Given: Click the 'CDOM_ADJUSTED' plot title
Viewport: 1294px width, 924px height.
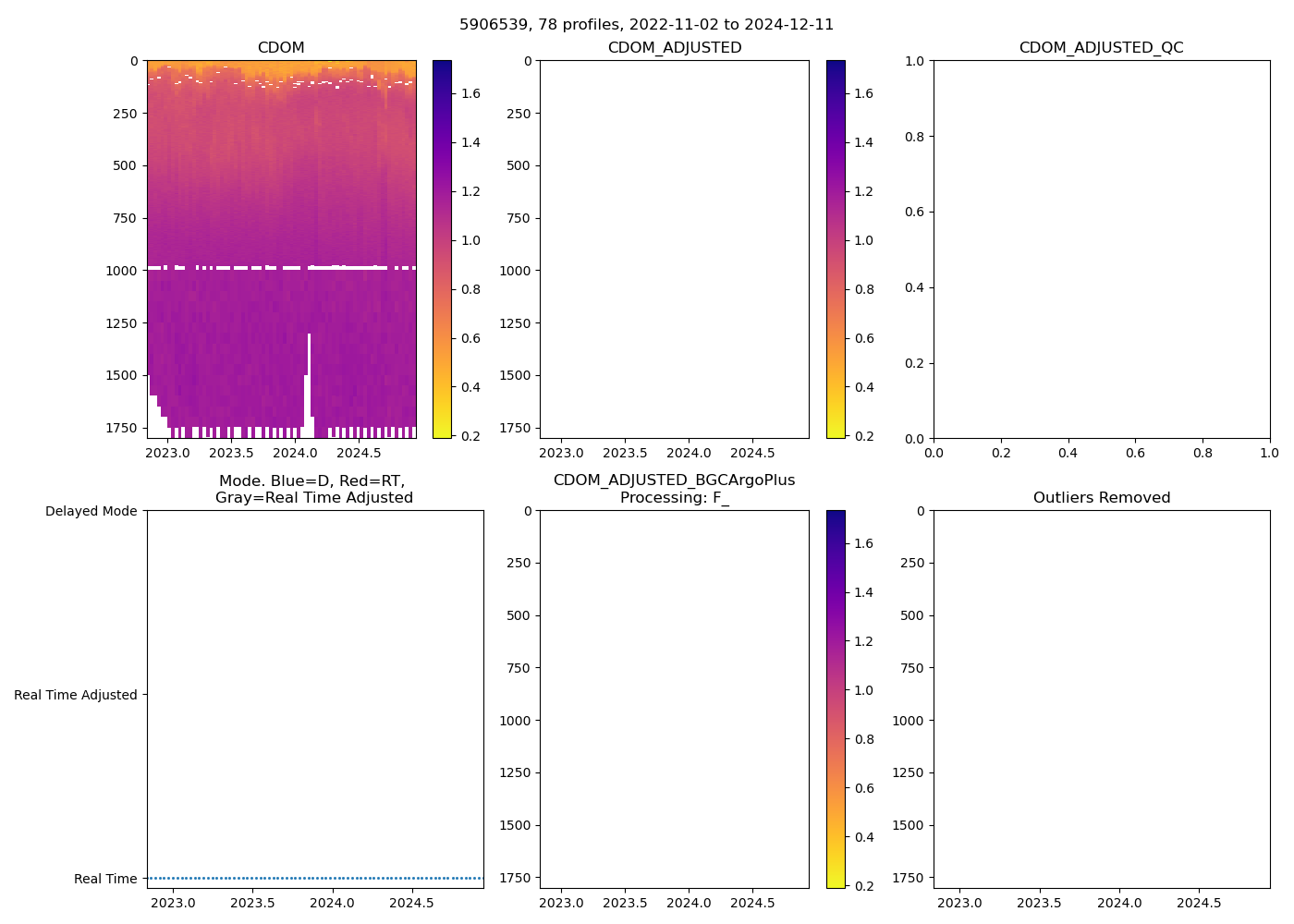Looking at the screenshot, I should coord(674,48).
